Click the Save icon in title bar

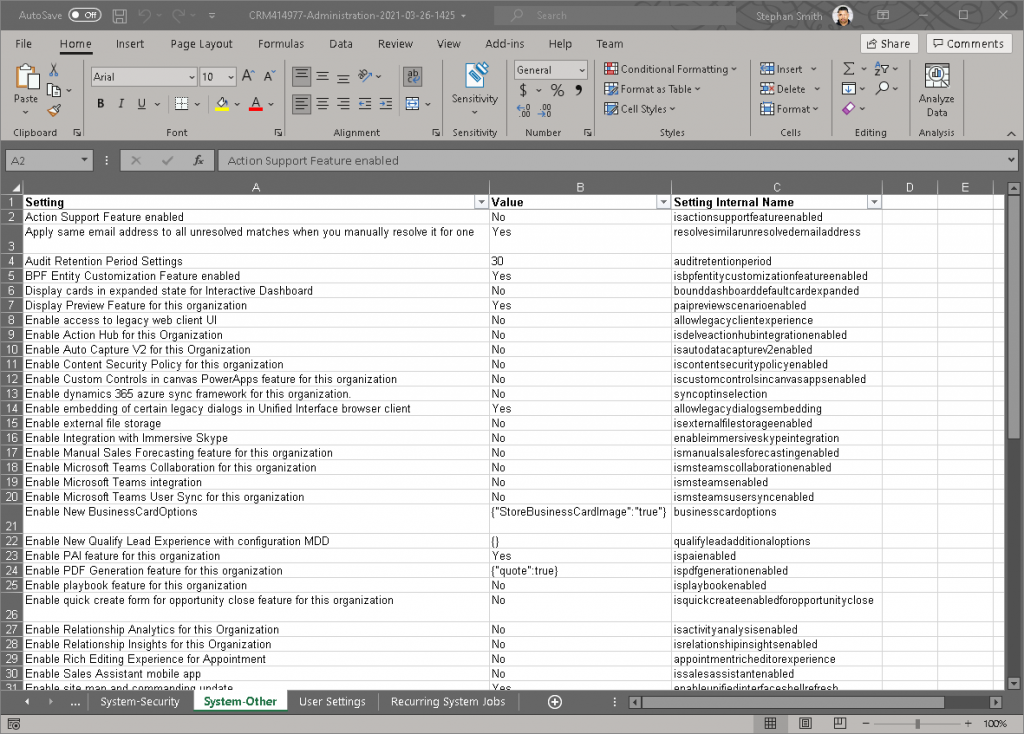click(x=120, y=16)
